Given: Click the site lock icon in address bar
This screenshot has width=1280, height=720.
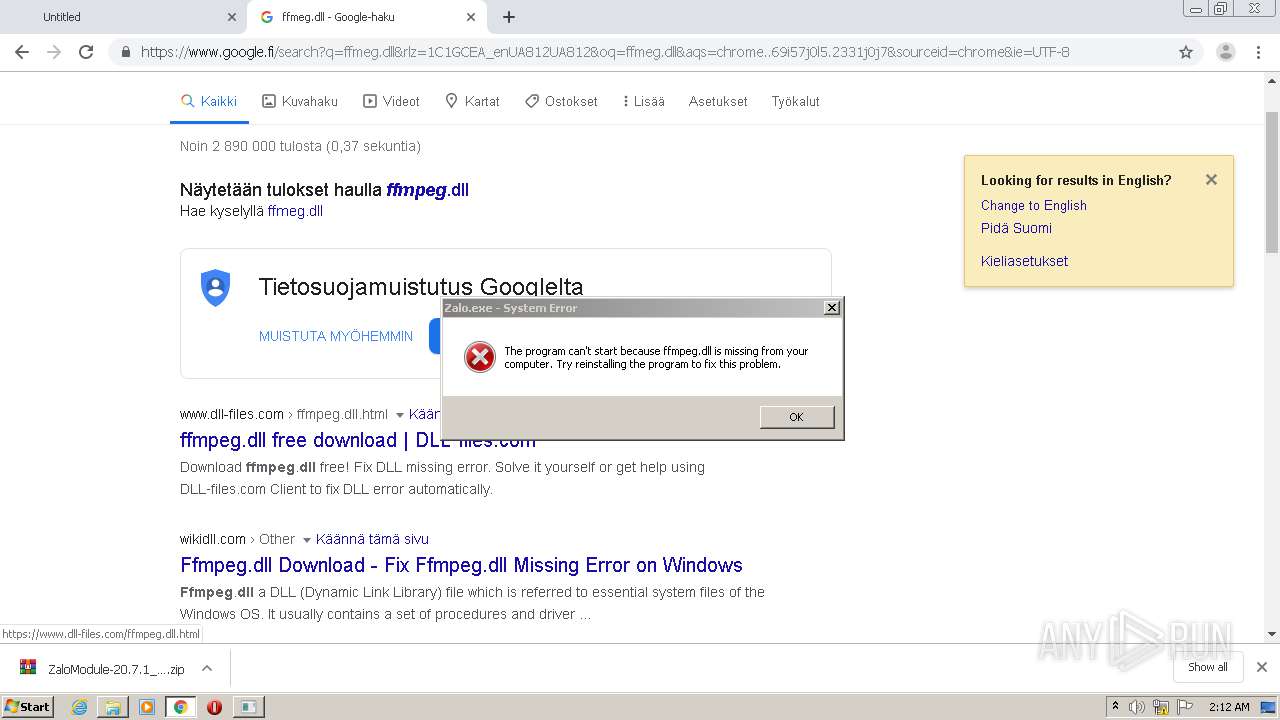Looking at the screenshot, I should 125,52.
